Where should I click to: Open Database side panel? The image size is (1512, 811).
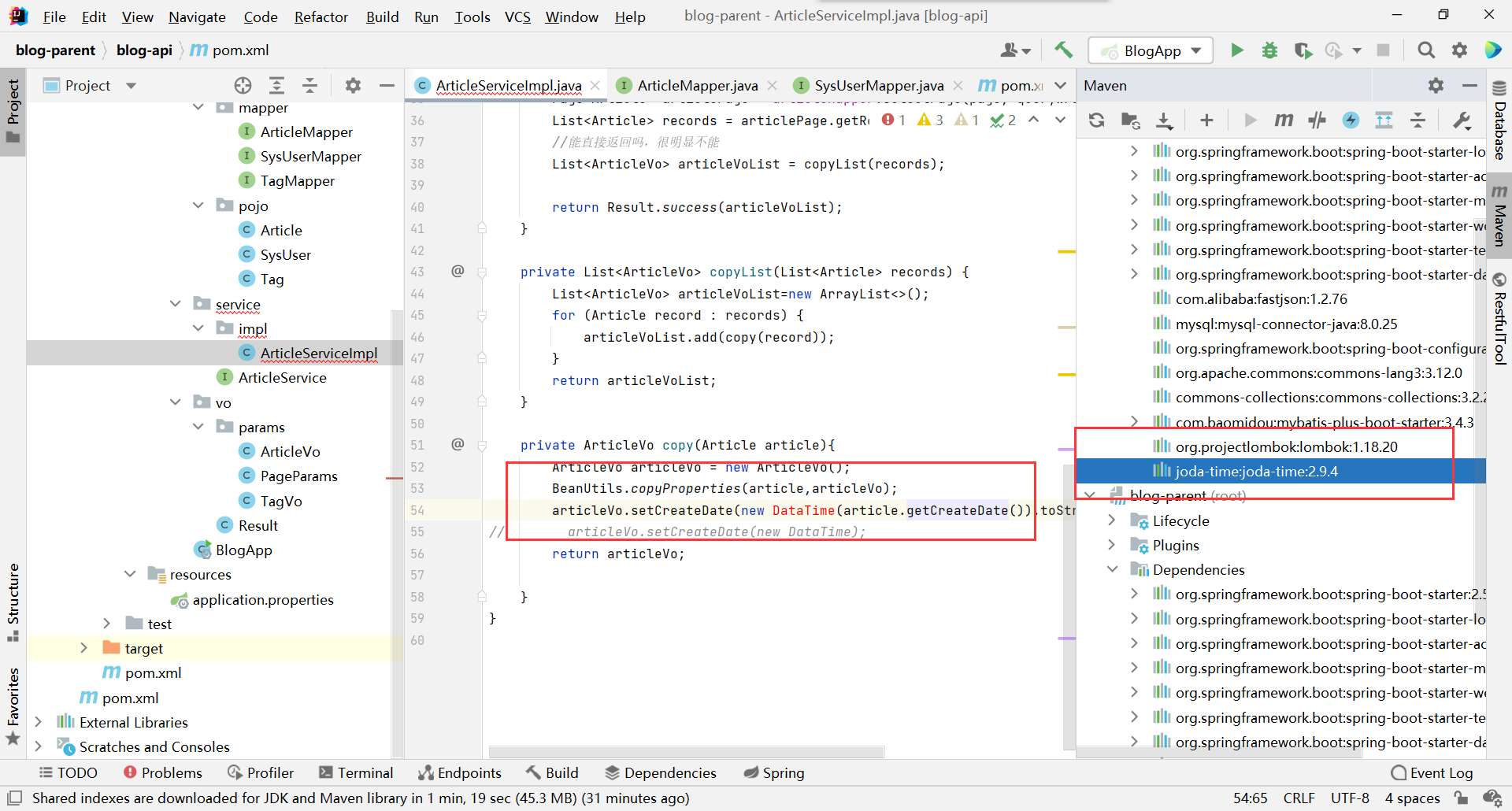point(1499,120)
